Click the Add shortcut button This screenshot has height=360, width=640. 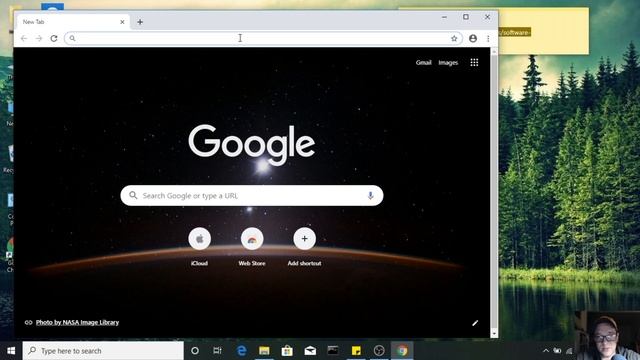[304, 246]
